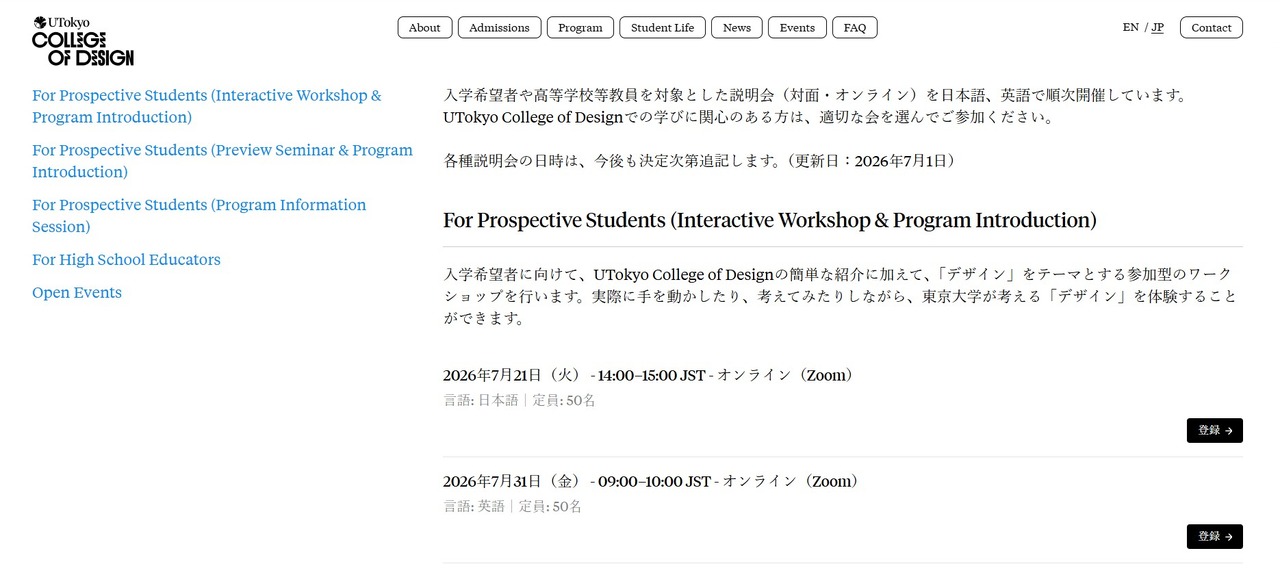Jump to Preview Seminar & Program Introduction link

tap(222, 161)
